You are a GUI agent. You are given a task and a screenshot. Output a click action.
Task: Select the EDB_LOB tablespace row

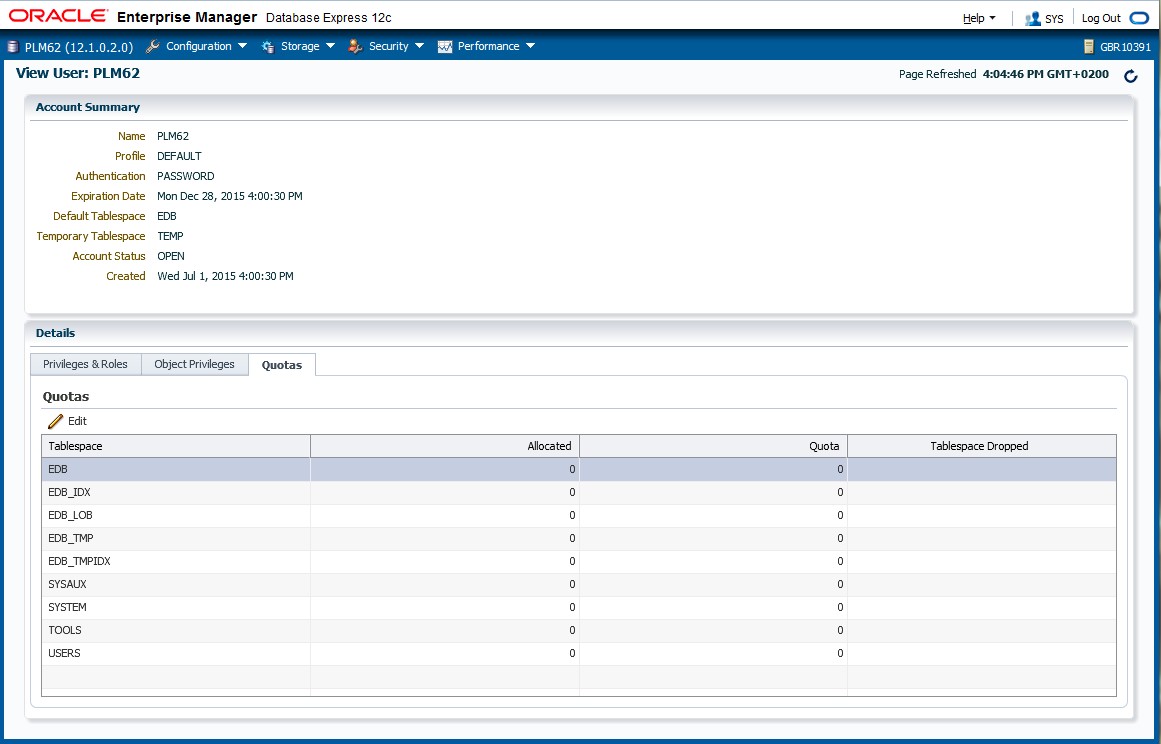579,515
